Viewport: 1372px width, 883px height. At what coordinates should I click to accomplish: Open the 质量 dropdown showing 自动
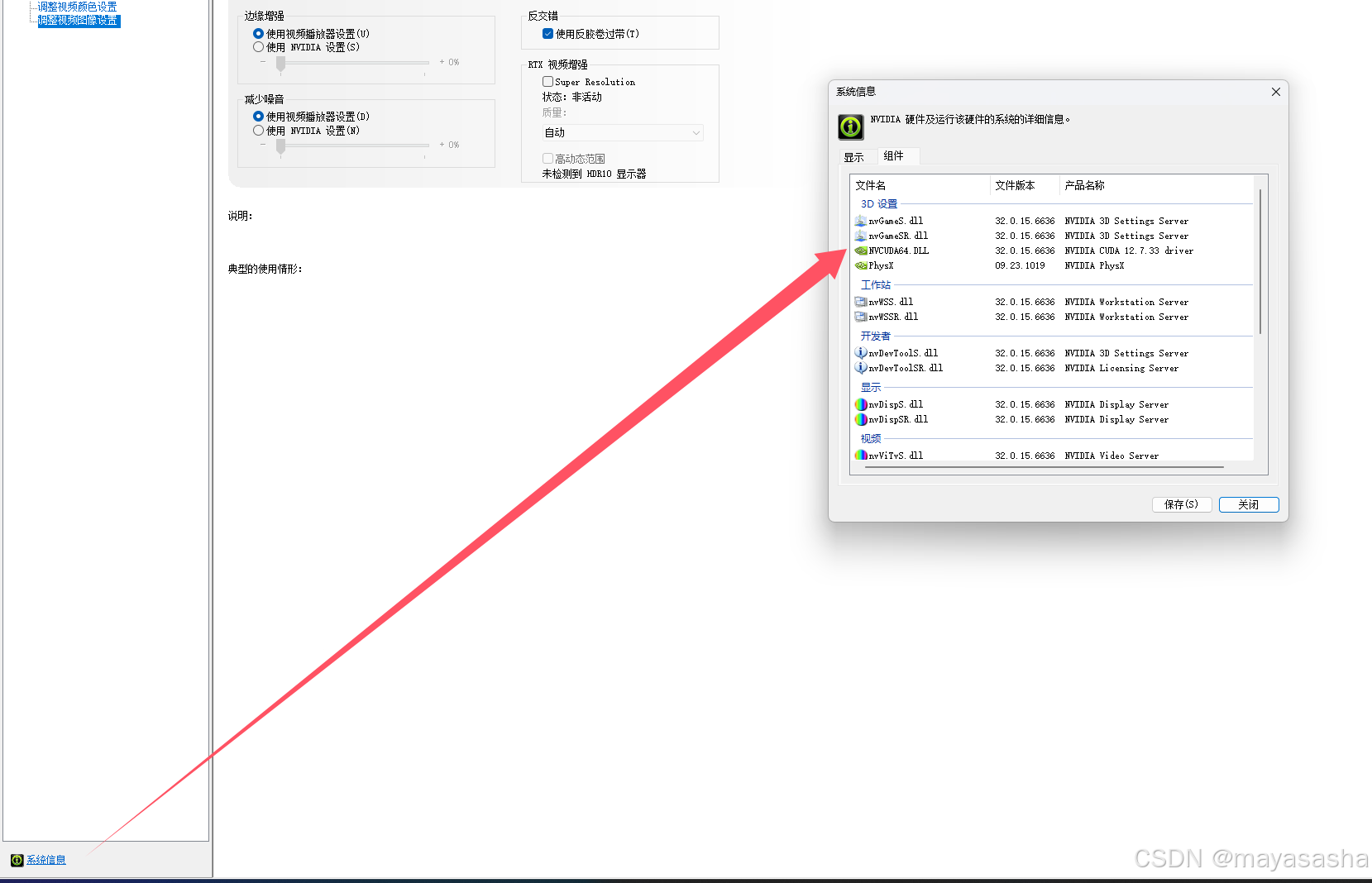click(623, 132)
